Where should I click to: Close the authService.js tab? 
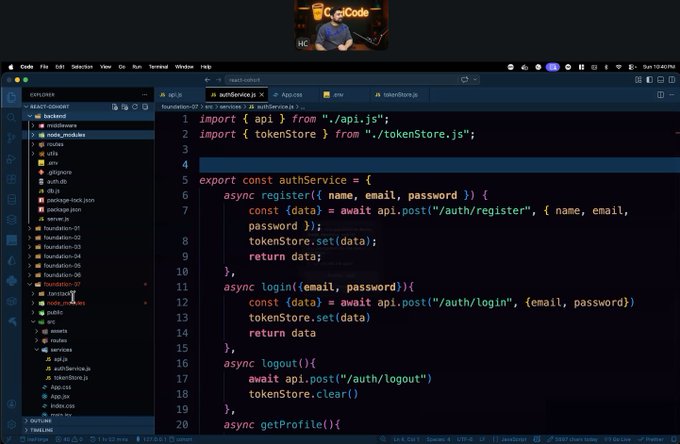(x=262, y=95)
